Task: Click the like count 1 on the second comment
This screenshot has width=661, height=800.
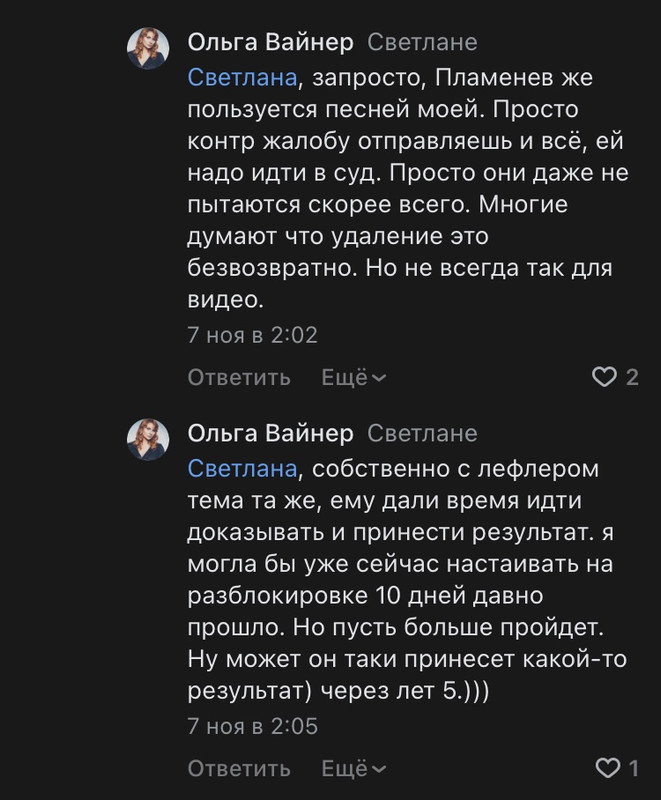Action: pos(632,768)
